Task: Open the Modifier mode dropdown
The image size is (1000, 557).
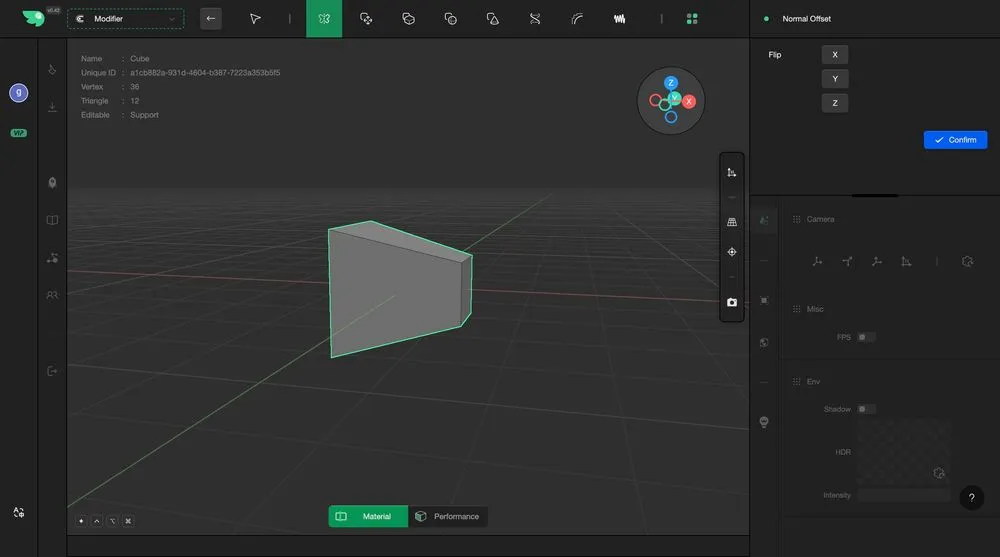Action: pyautogui.click(x=126, y=18)
